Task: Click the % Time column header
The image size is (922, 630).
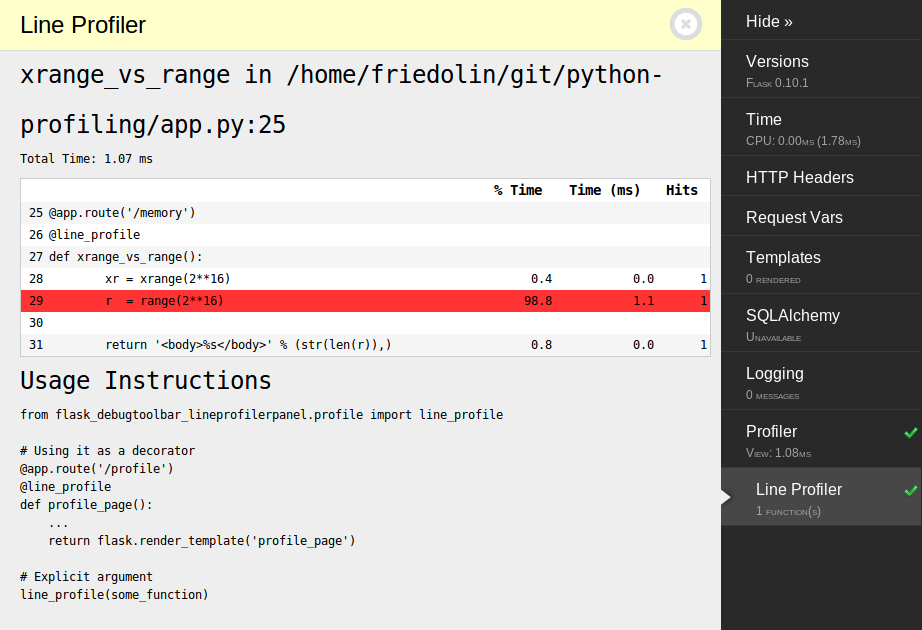Action: coord(517,190)
